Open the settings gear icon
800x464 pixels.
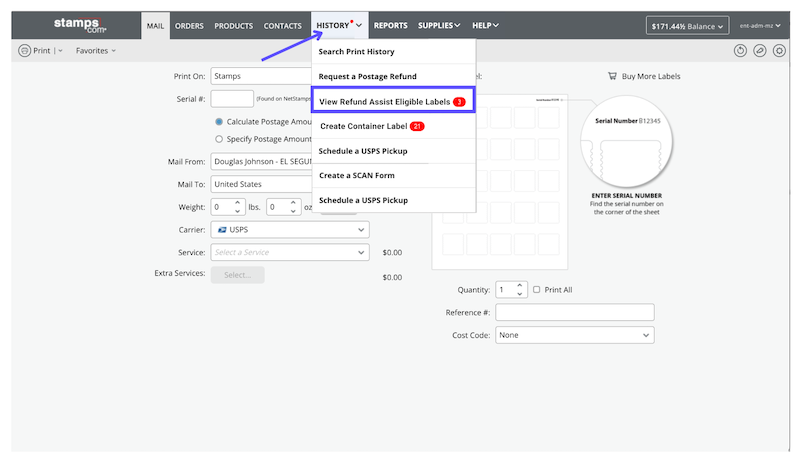(779, 51)
